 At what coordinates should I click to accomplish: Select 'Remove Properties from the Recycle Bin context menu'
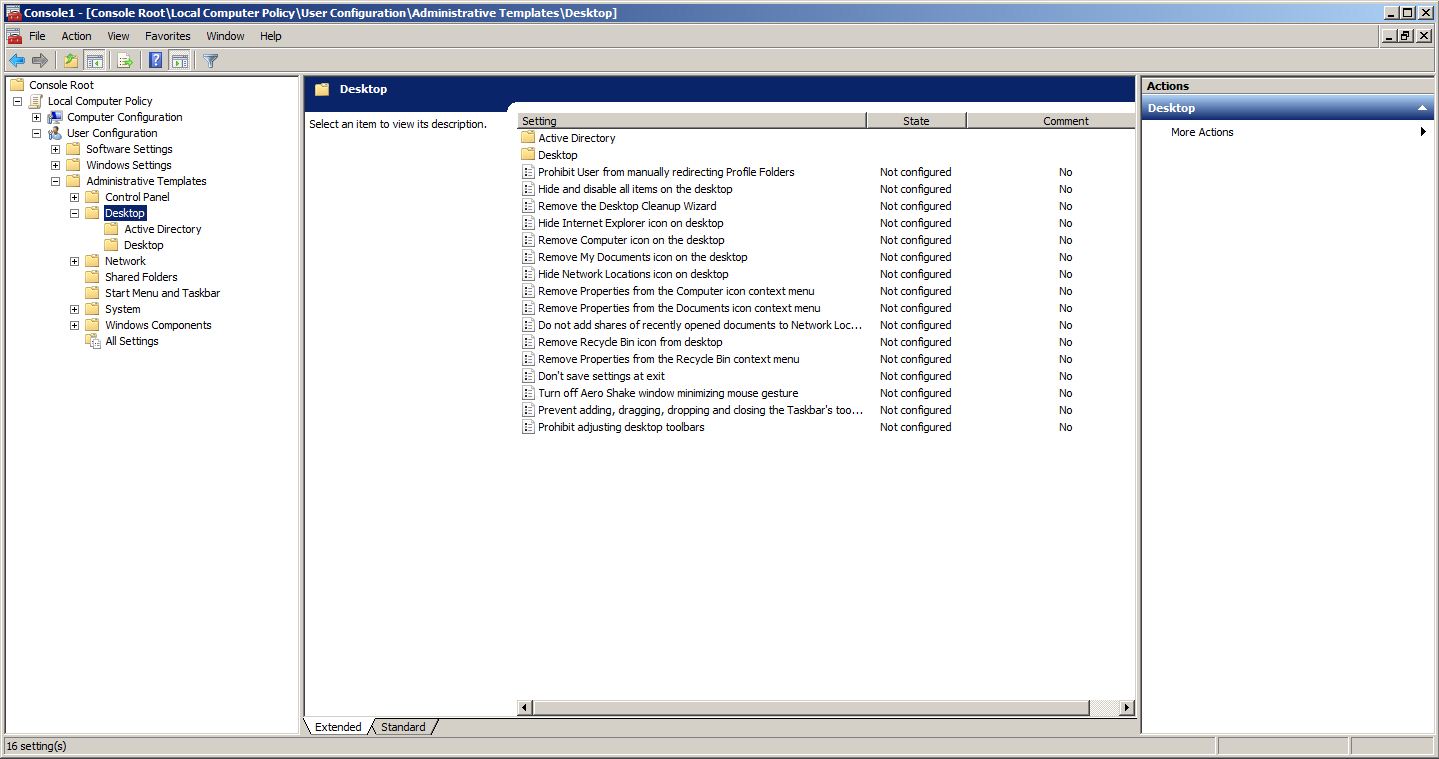click(x=668, y=359)
